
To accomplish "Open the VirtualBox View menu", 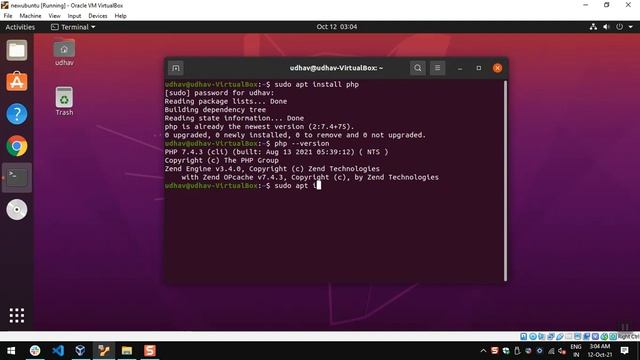I will tap(54, 16).
